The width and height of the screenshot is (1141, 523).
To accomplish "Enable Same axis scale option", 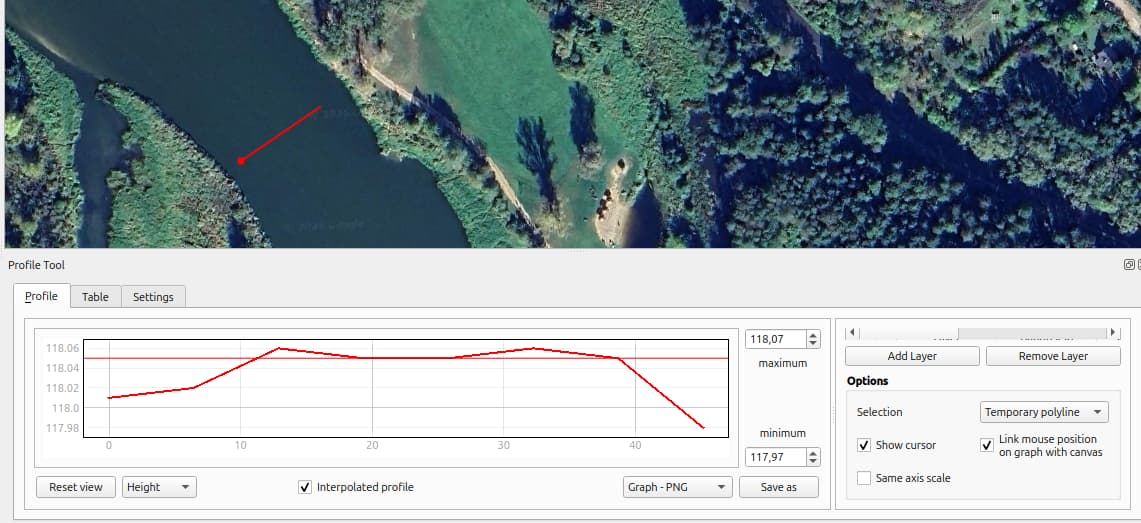I will tap(864, 478).
